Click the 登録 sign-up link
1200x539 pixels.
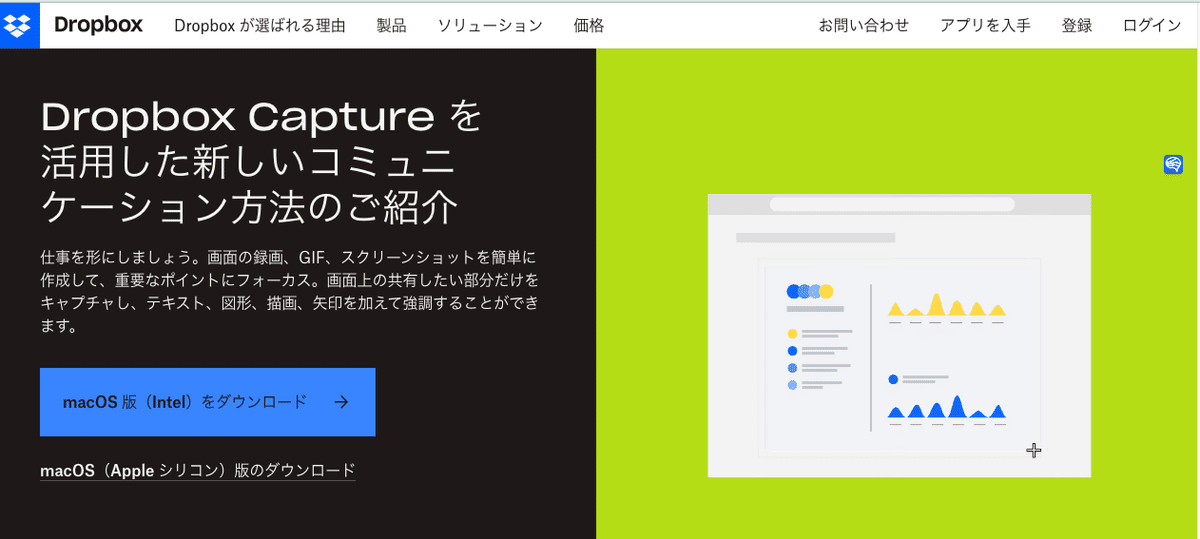click(x=1077, y=26)
